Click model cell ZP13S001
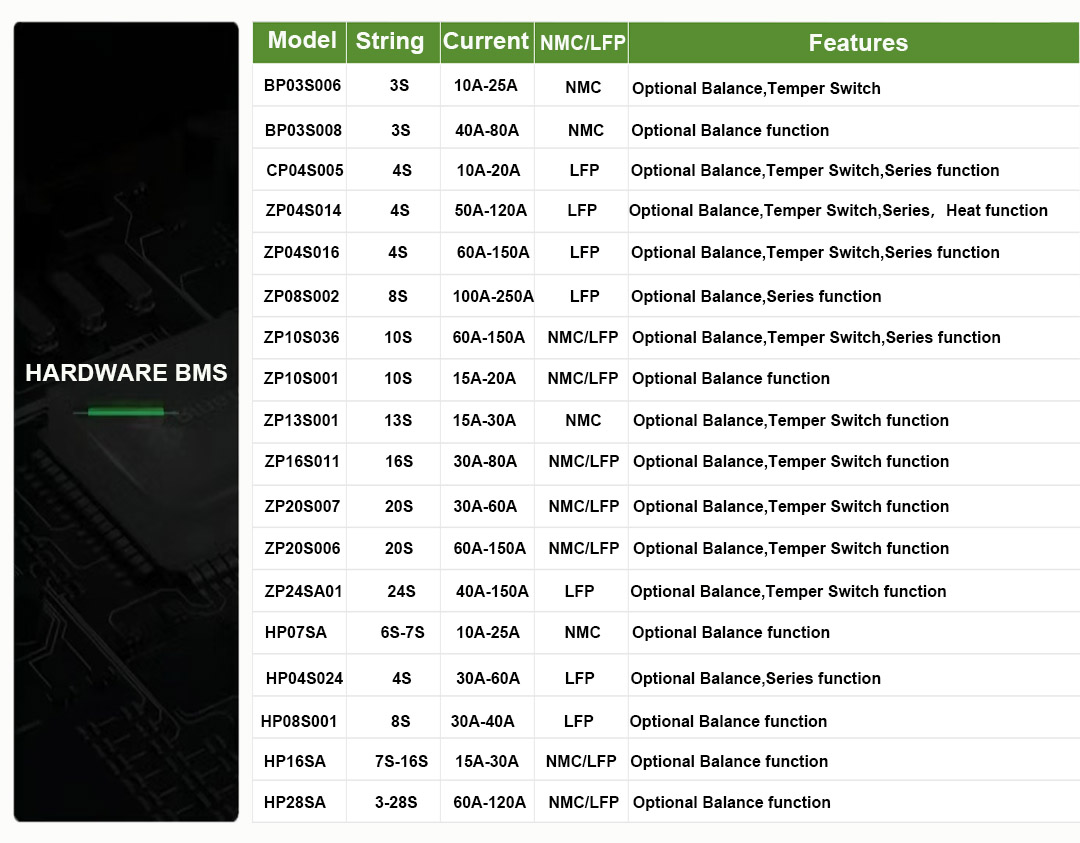This screenshot has height=843, width=1080. click(x=301, y=420)
